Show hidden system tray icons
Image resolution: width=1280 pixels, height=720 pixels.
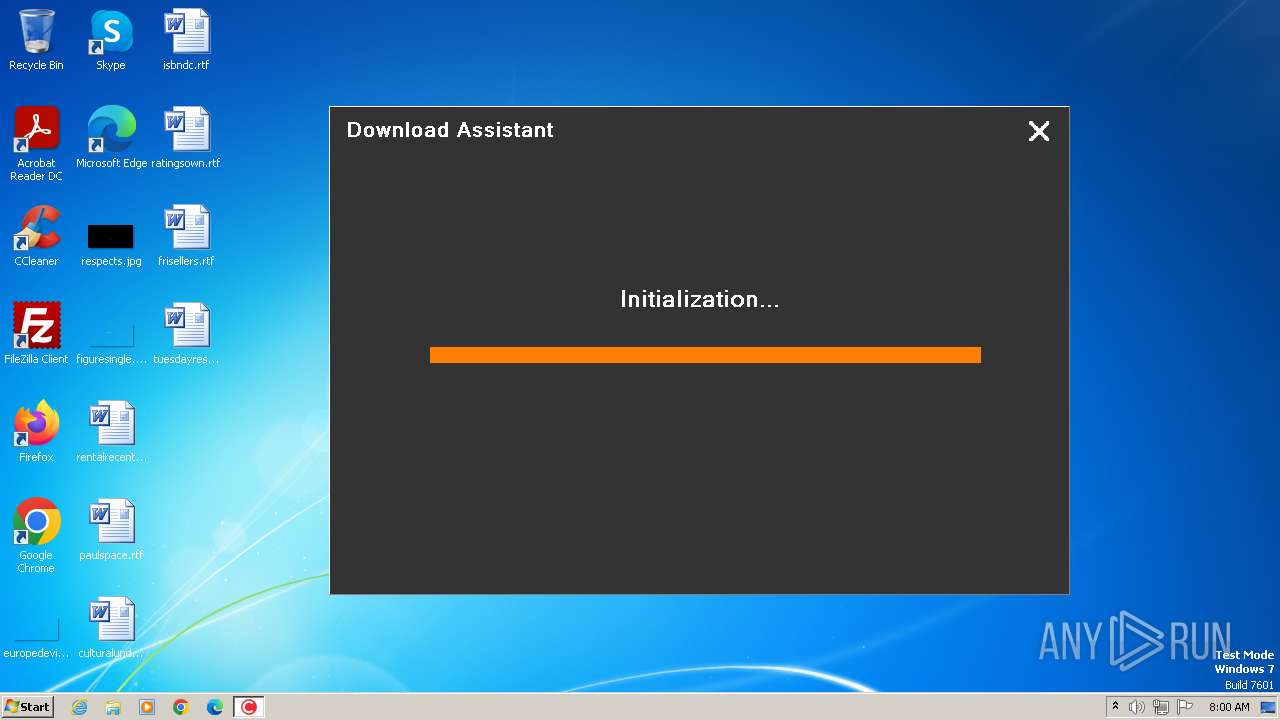click(1116, 707)
